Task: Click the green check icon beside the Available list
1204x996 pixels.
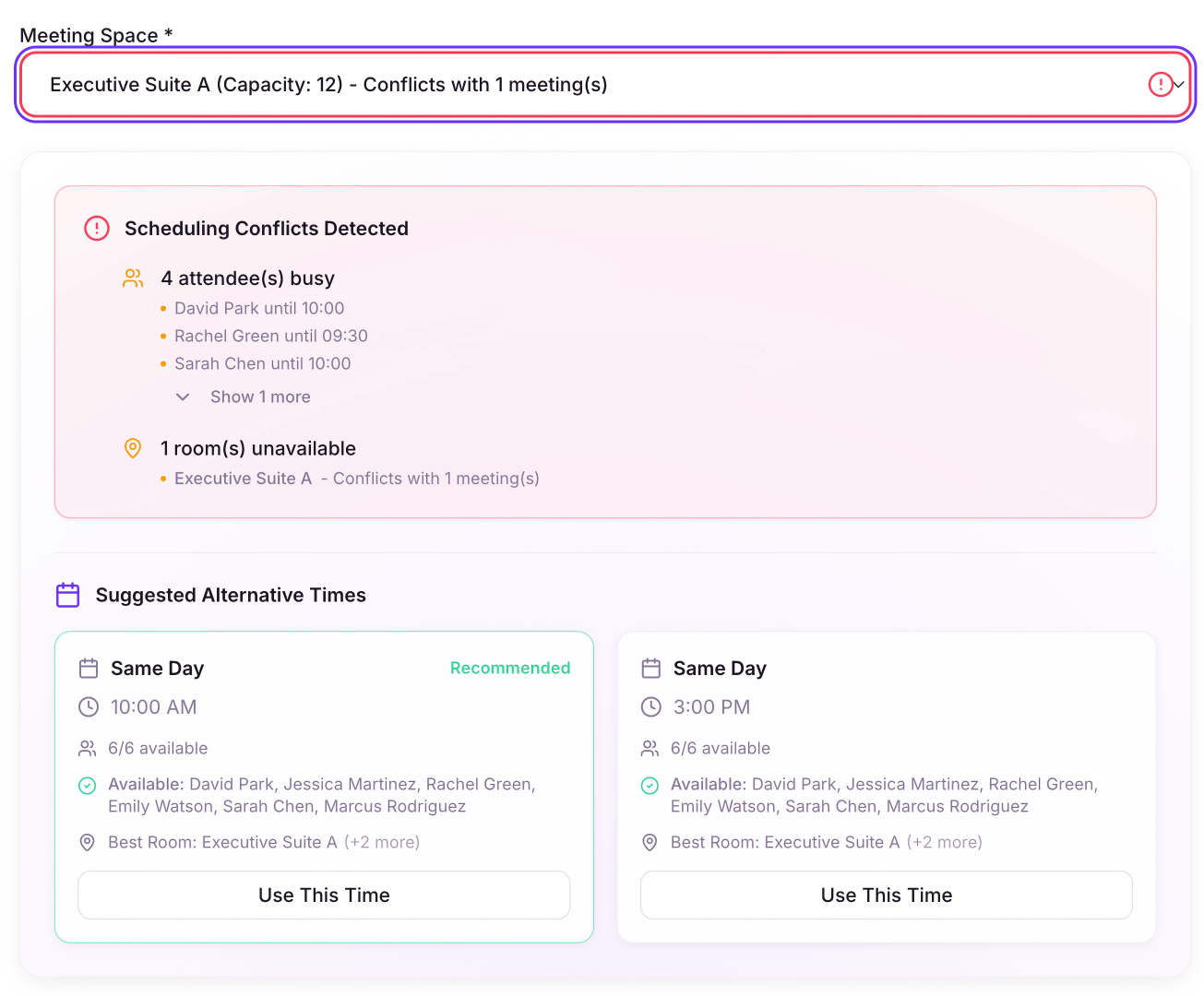Action: point(87,785)
